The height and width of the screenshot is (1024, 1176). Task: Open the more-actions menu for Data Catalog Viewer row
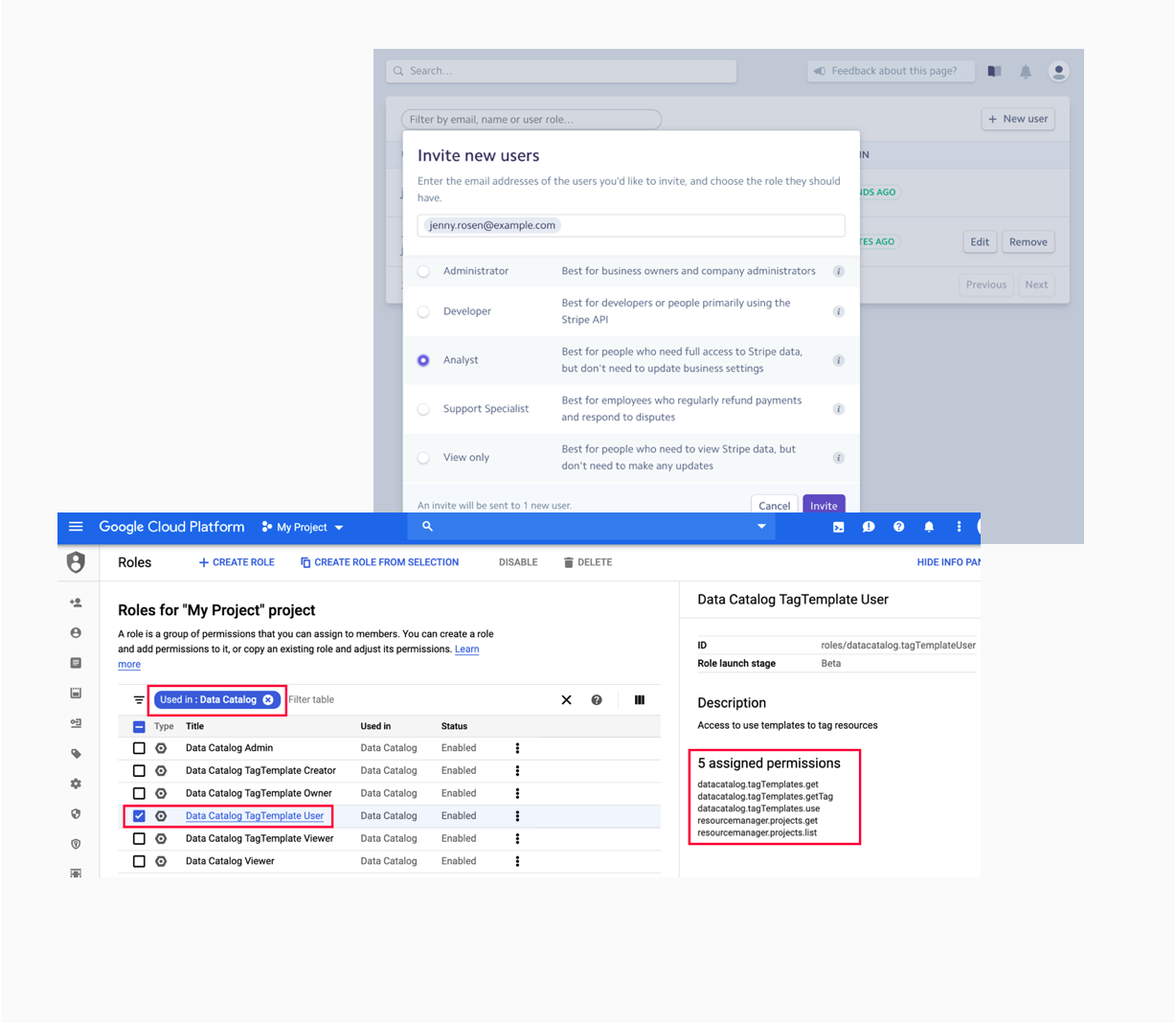coord(517,861)
